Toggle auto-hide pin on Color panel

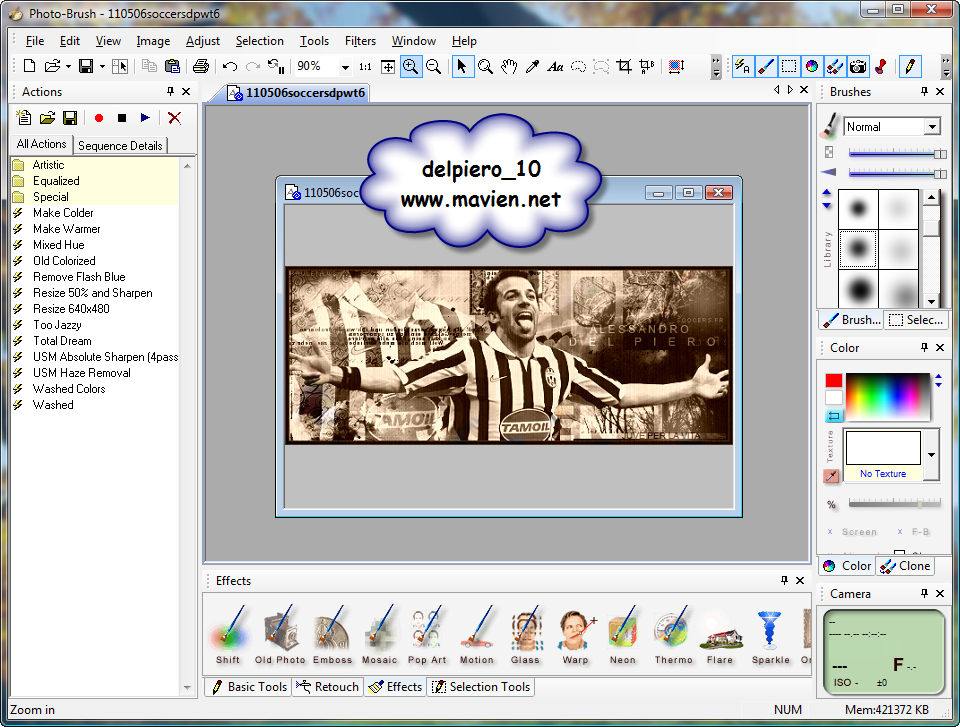[924, 347]
